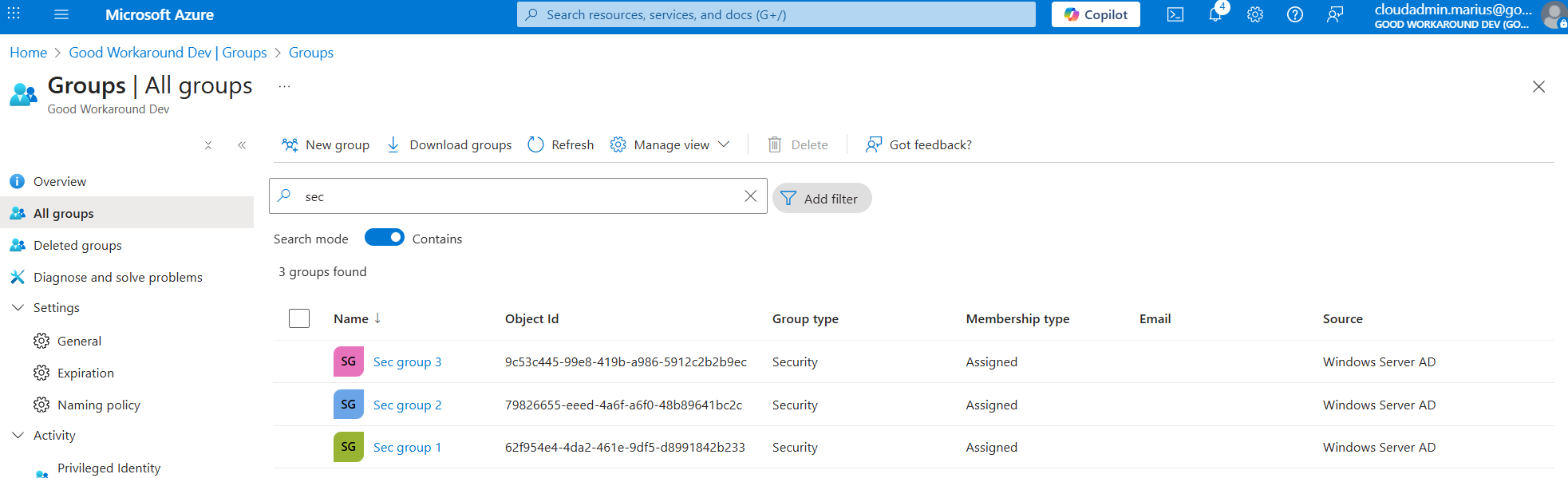The width and height of the screenshot is (1568, 478).
Task: Open the help question mark icon
Action: pos(1294,14)
